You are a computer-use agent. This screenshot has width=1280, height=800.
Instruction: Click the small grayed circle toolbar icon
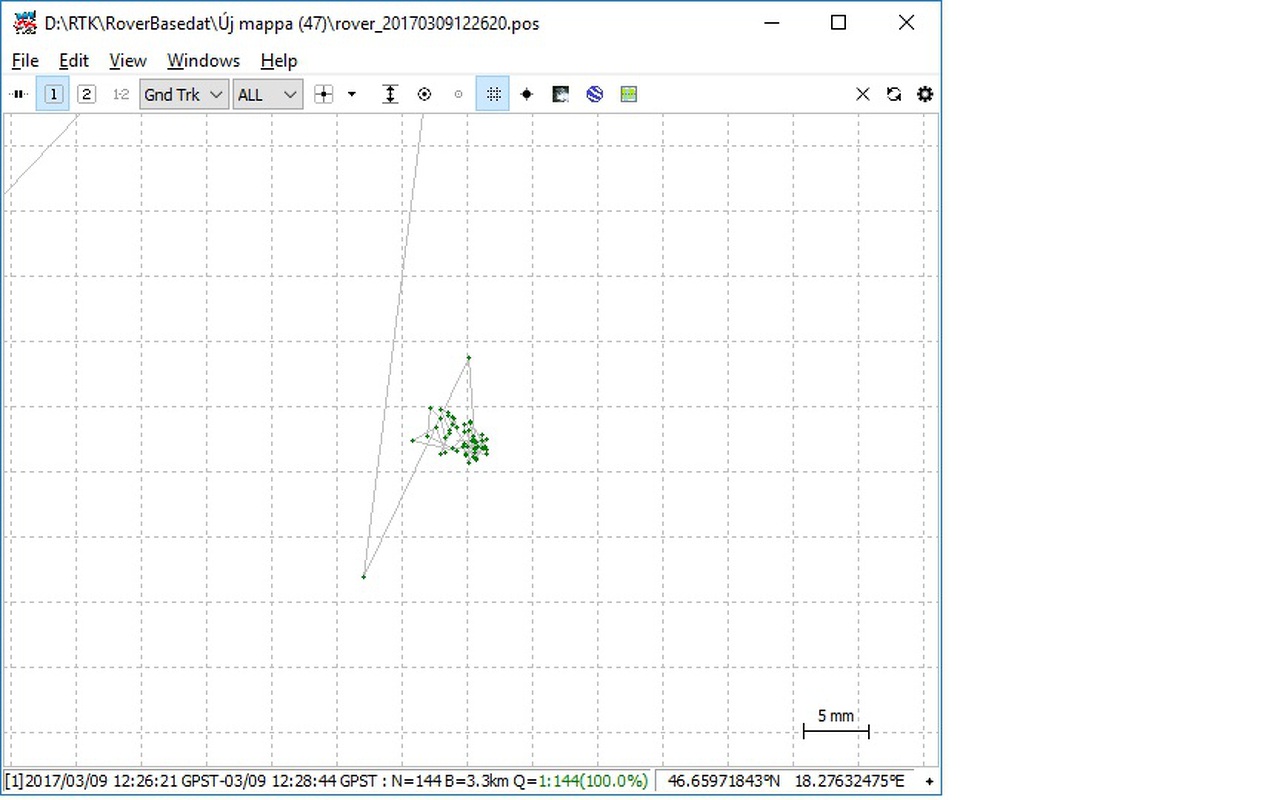(x=459, y=94)
